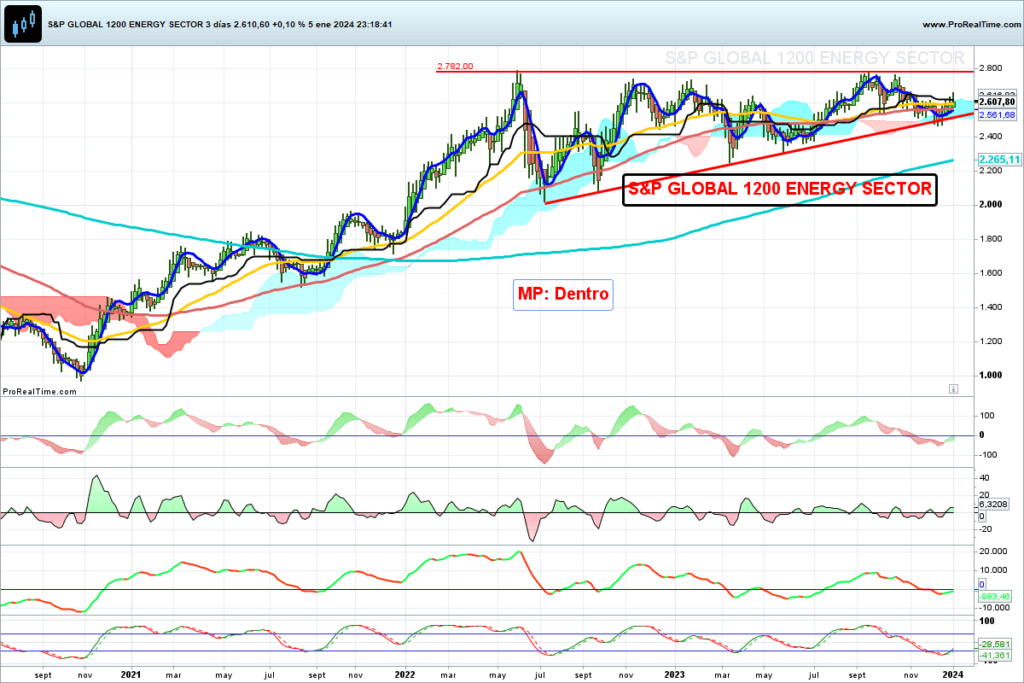1024x683 pixels.
Task: Click the cyan moving average label 2.265,11
Action: click(999, 159)
